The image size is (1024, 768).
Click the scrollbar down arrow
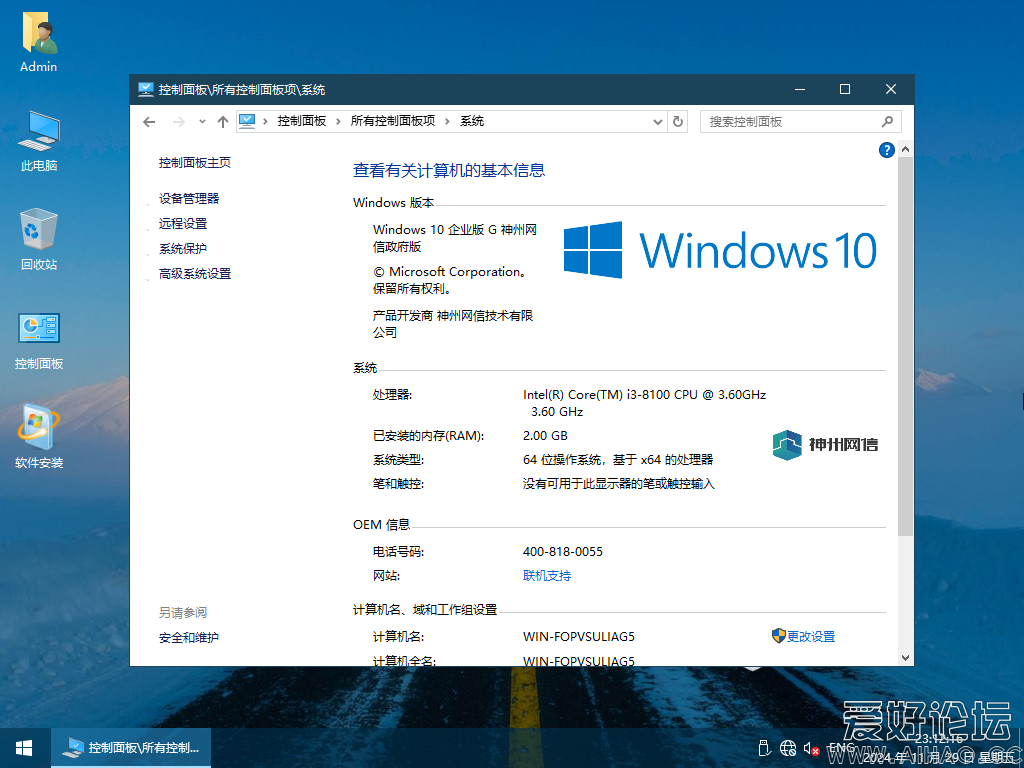click(905, 658)
